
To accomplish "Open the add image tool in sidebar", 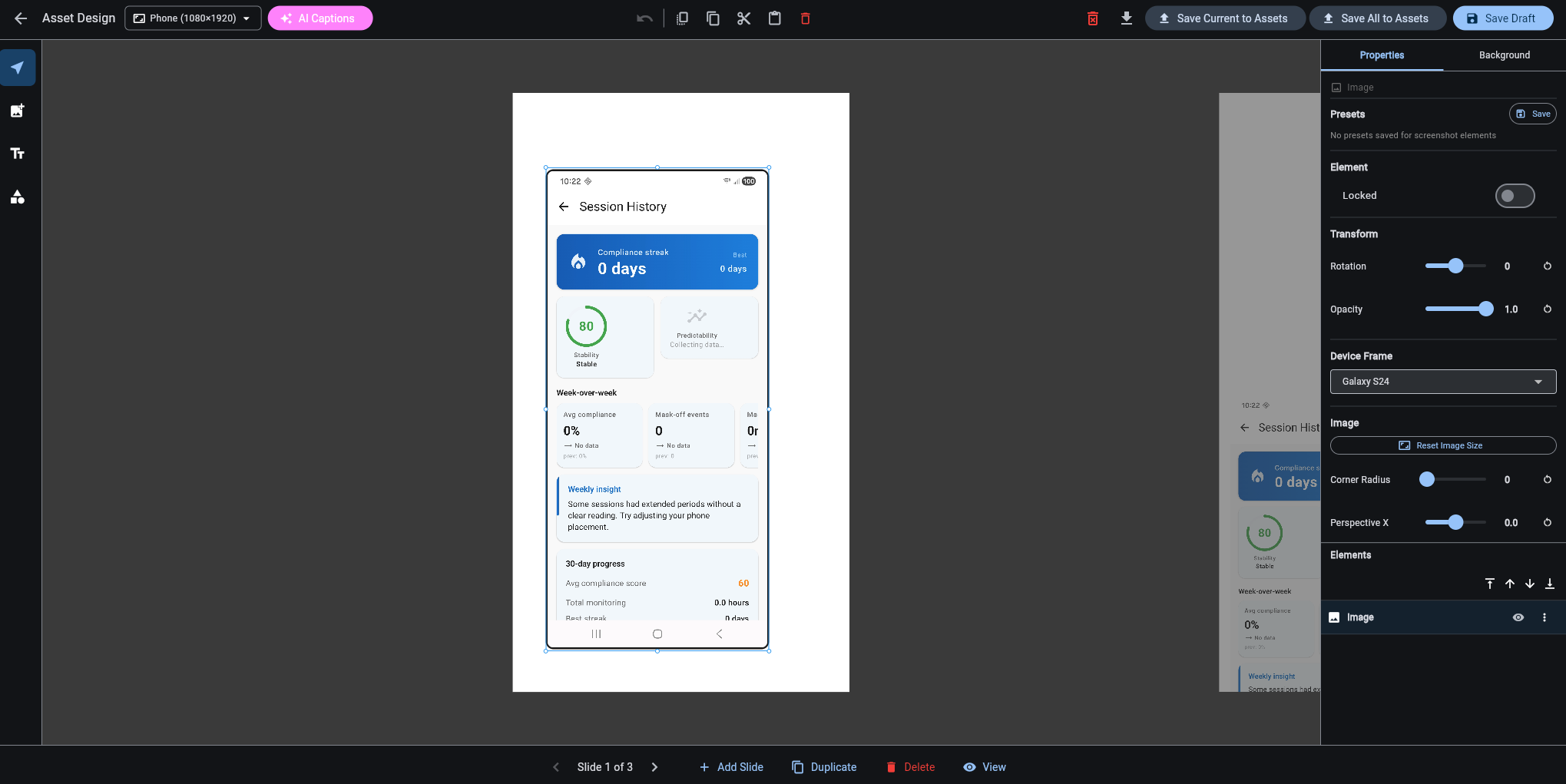I will pos(18,110).
